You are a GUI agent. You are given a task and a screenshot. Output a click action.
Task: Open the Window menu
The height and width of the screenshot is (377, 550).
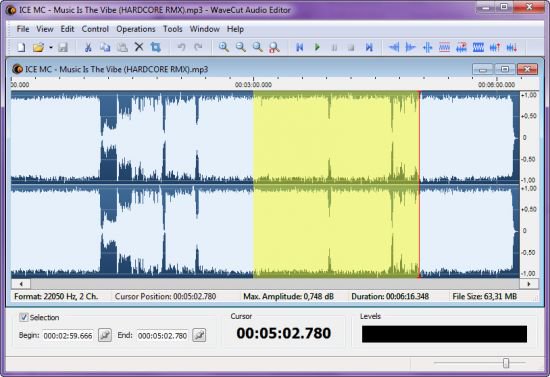point(204,29)
